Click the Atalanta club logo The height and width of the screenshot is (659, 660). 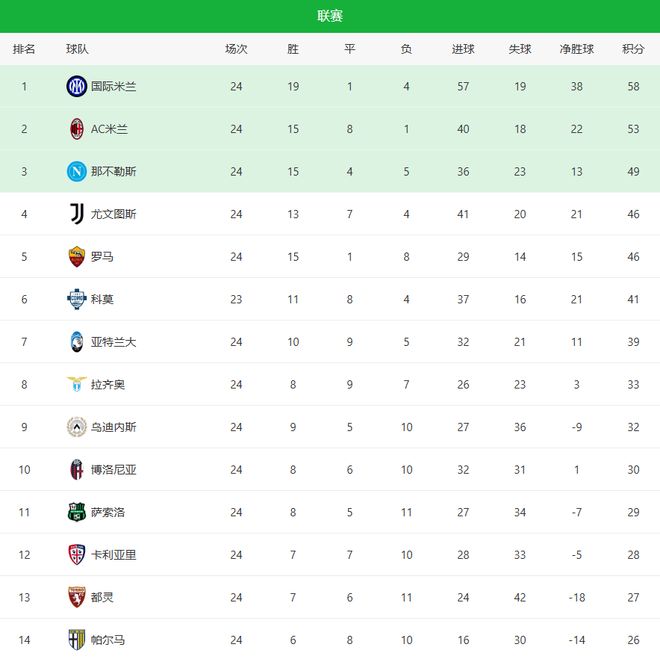tap(77, 342)
